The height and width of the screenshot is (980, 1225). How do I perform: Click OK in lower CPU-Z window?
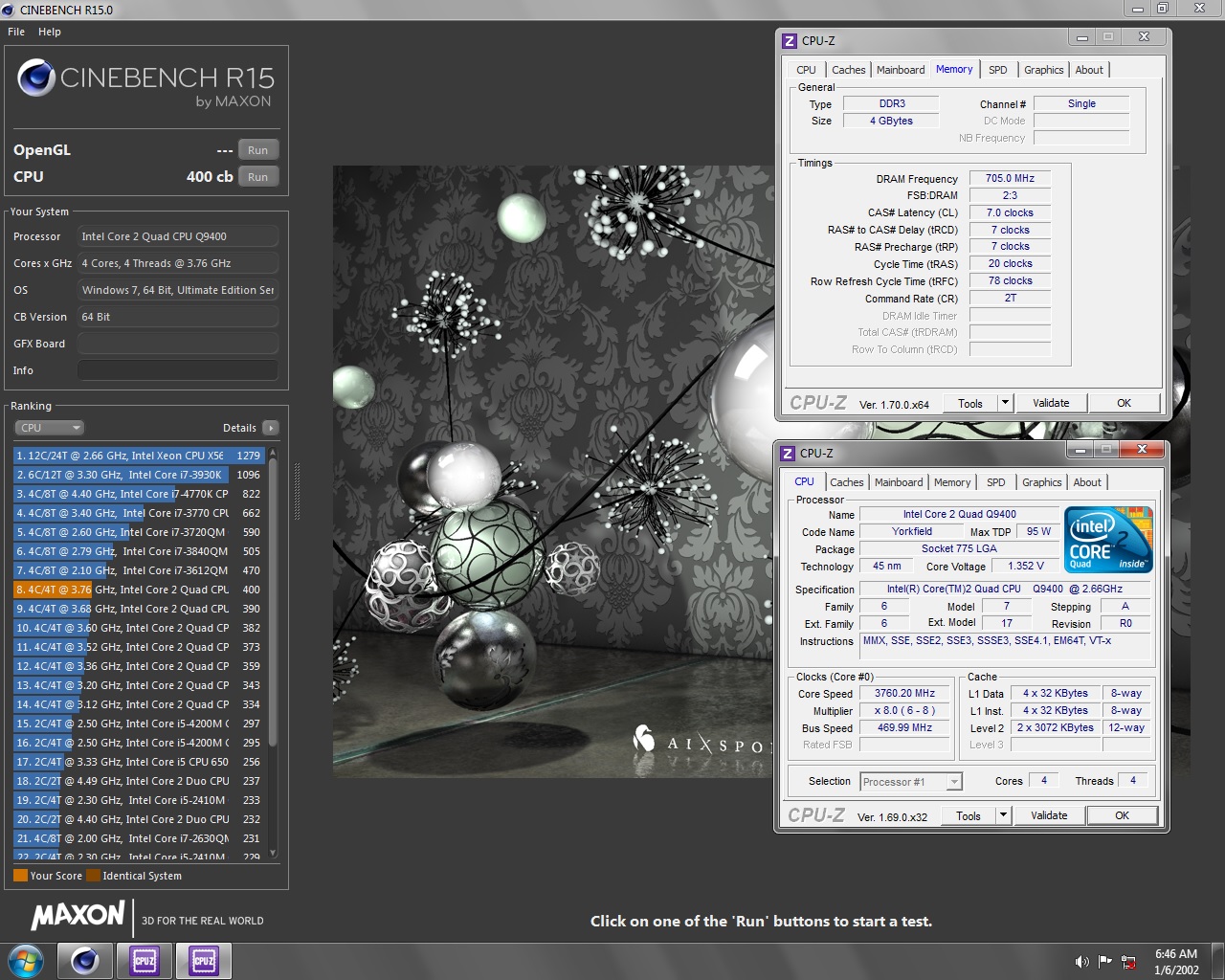[1123, 816]
